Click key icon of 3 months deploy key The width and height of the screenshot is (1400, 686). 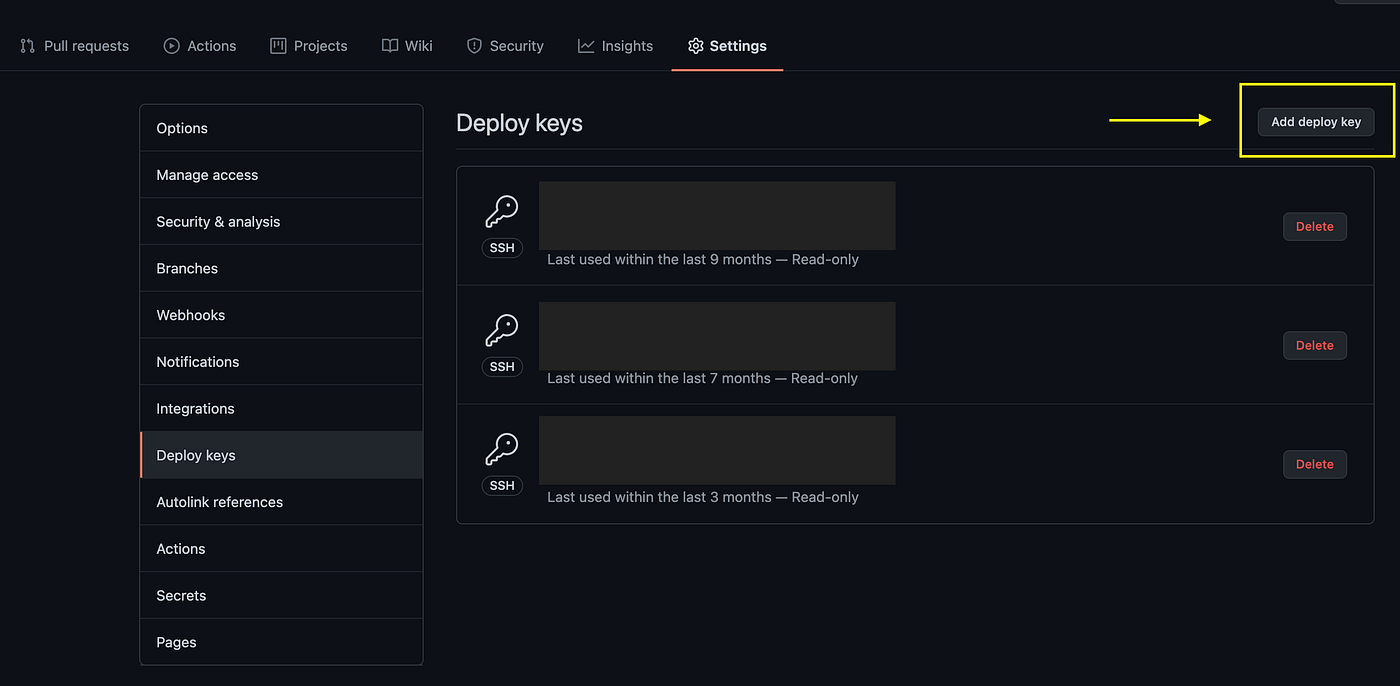[x=502, y=449]
